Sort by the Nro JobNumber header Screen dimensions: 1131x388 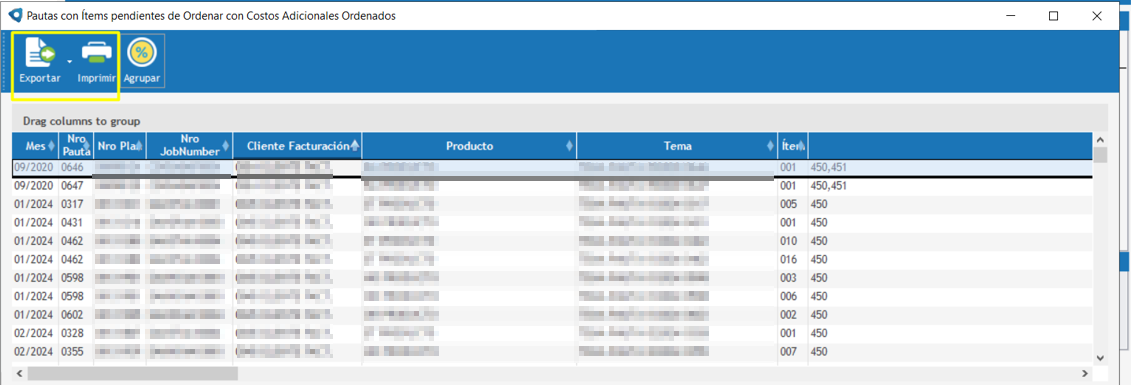190,146
